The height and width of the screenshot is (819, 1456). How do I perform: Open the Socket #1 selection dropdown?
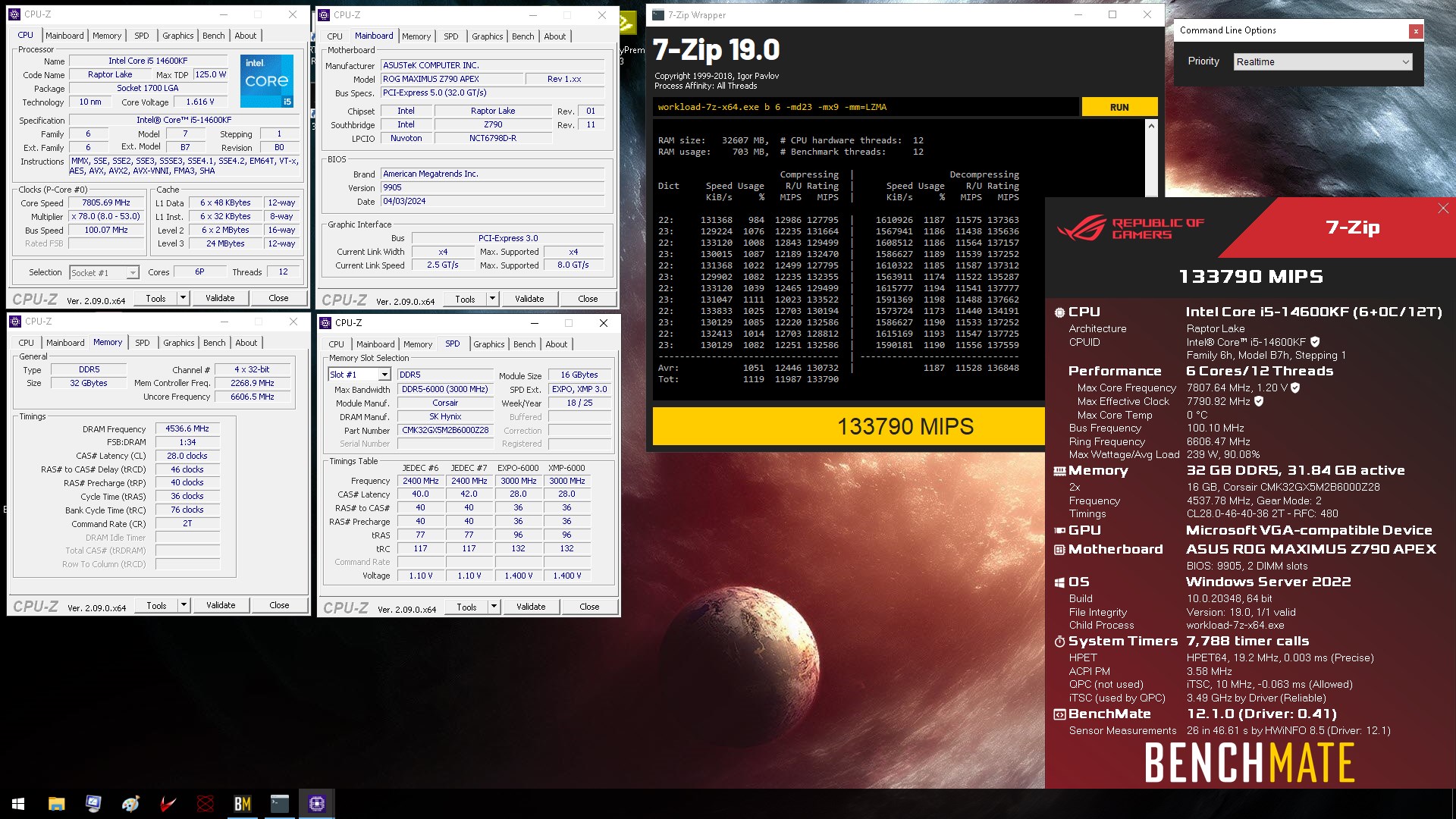click(104, 273)
